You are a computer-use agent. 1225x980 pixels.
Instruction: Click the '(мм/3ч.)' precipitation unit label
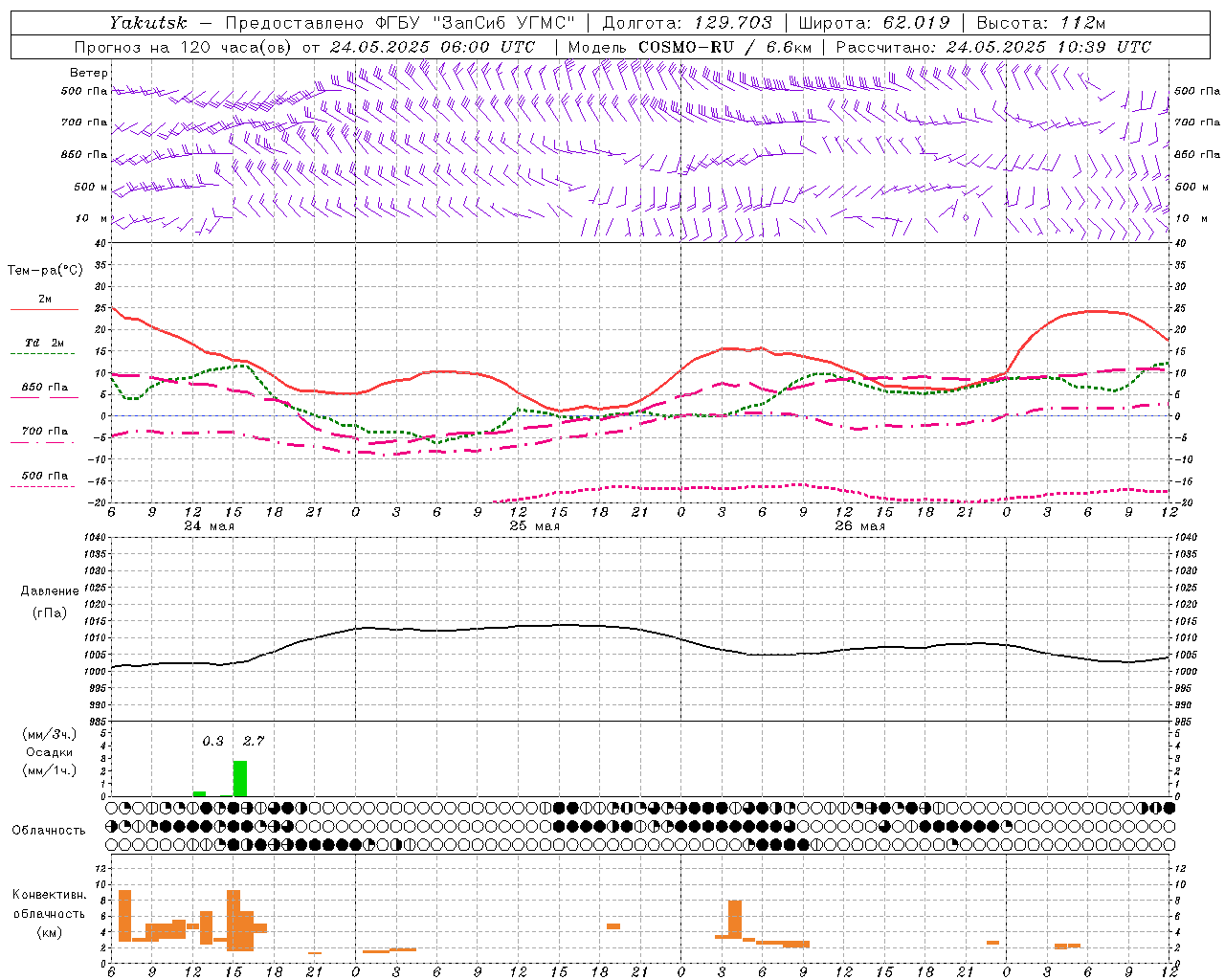coord(50,734)
